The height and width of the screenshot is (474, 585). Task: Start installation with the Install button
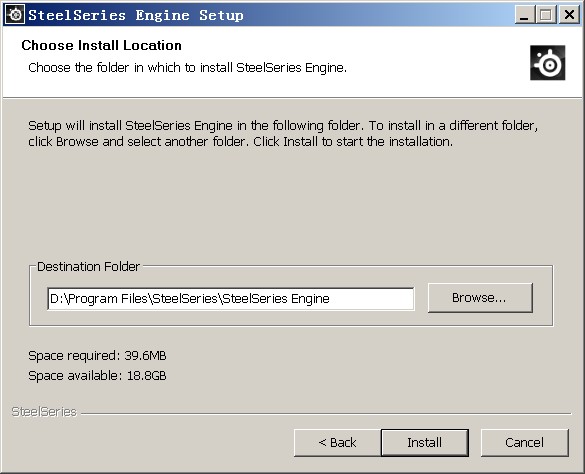click(425, 442)
